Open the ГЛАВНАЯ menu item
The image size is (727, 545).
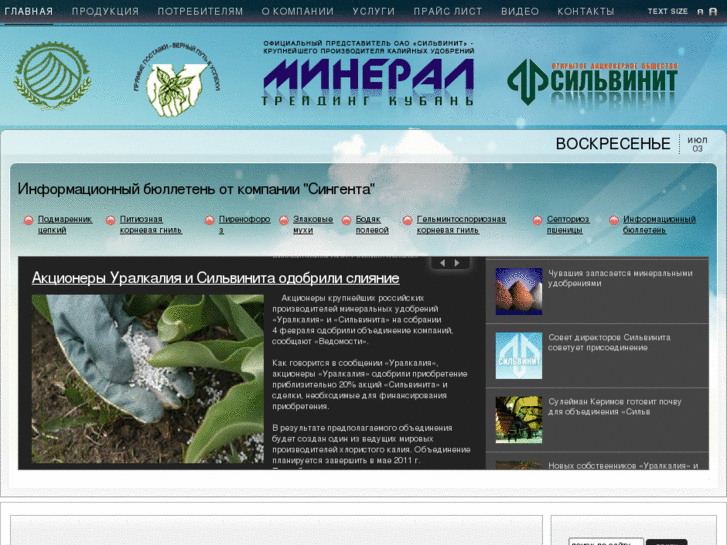pos(29,11)
